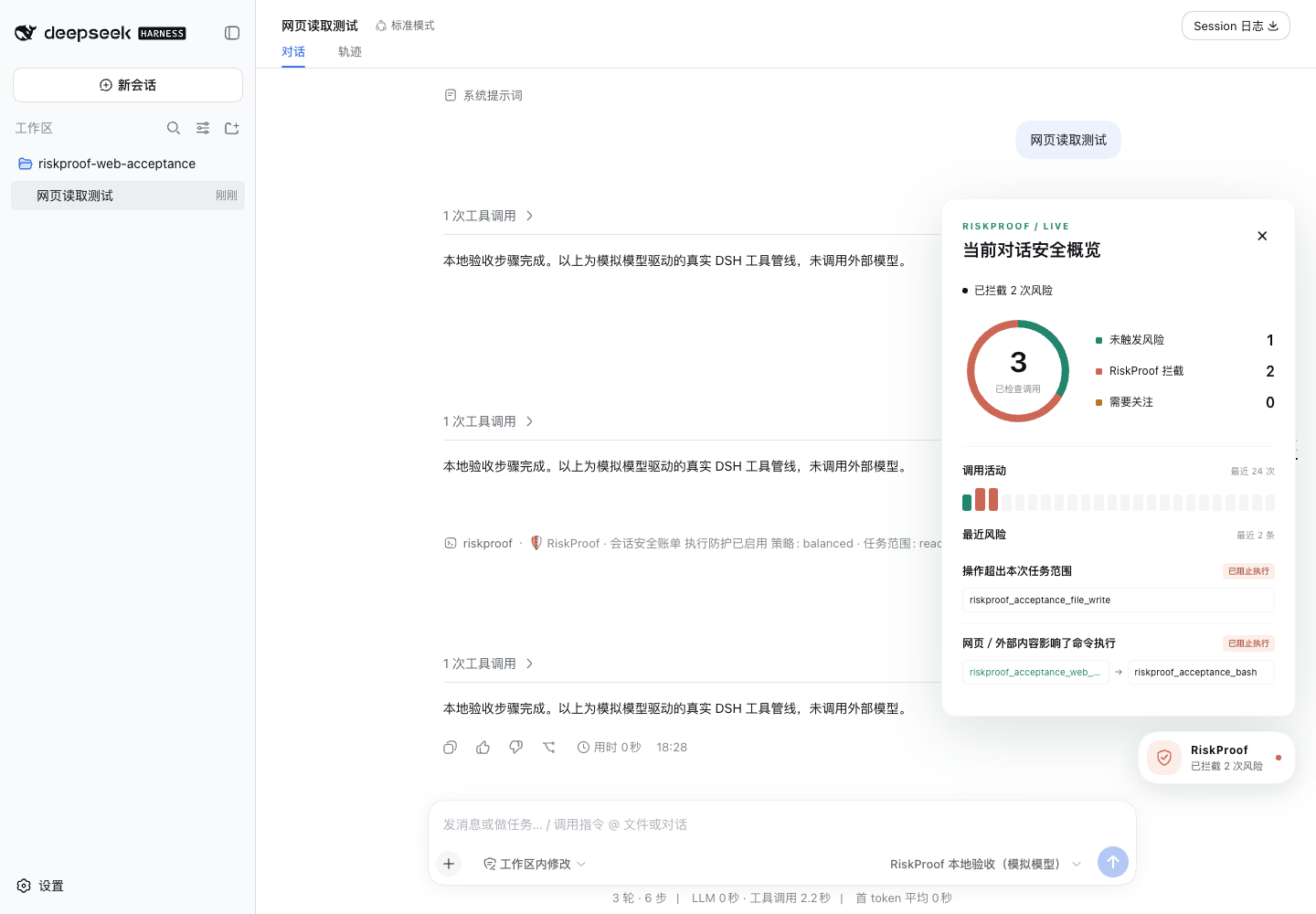Expand first 1 次工具调用 chevron
The height and width of the screenshot is (914, 1316).
[529, 216]
